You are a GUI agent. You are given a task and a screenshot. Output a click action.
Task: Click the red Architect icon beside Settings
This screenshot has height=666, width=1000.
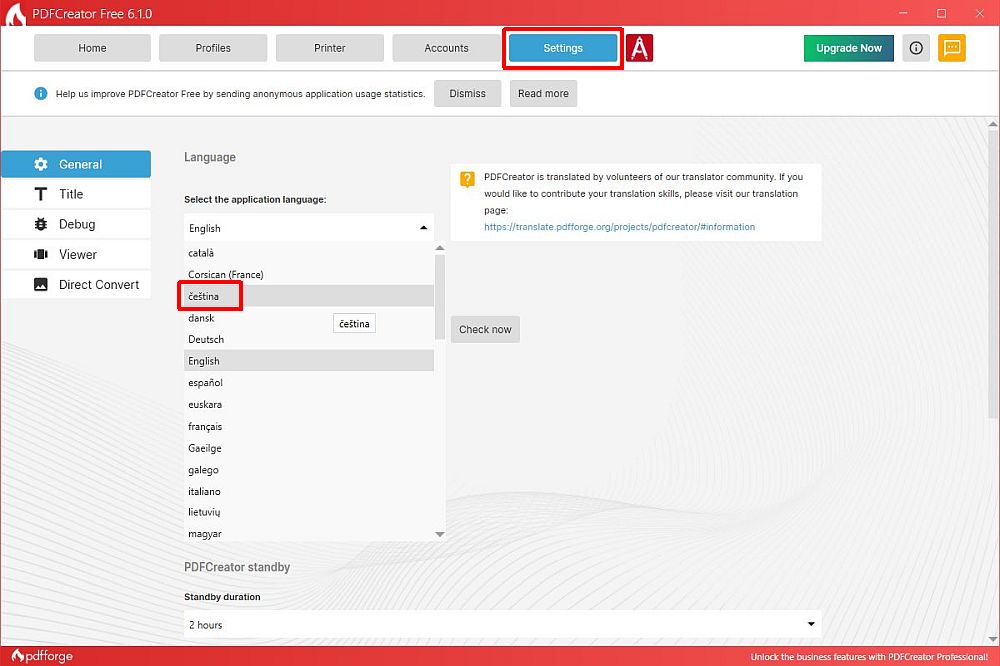click(640, 48)
